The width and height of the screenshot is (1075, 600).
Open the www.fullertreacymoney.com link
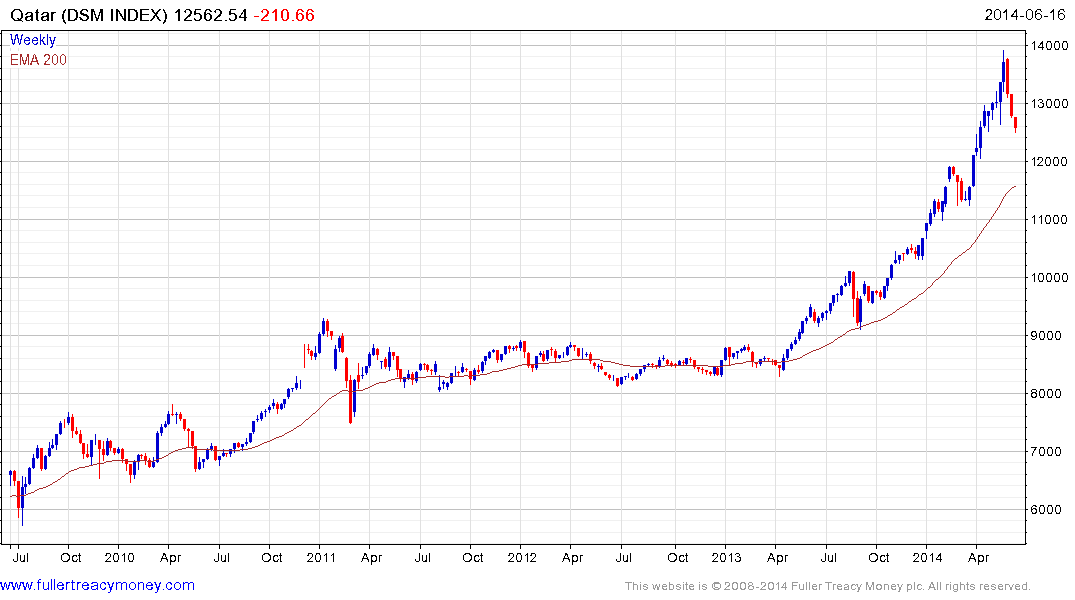click(x=97, y=586)
